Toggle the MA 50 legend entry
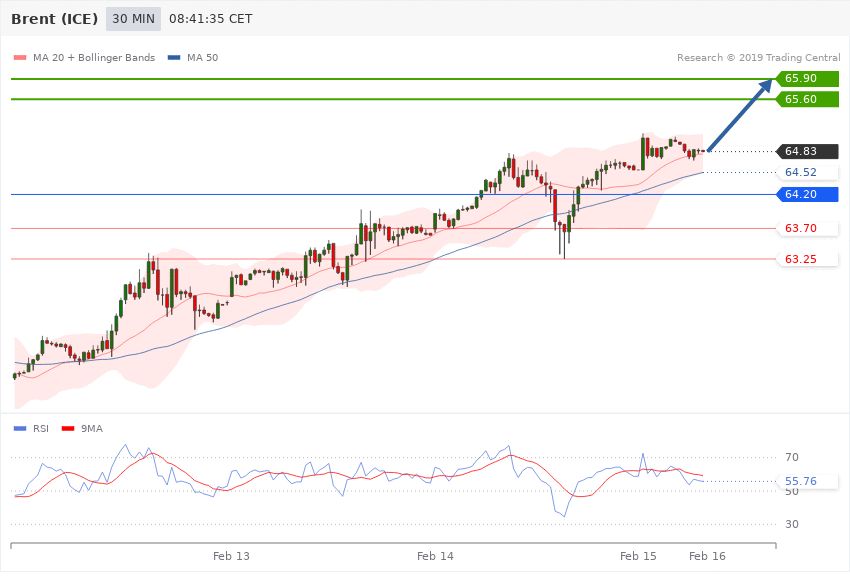Viewport: 850px width, 576px height. tap(193, 58)
